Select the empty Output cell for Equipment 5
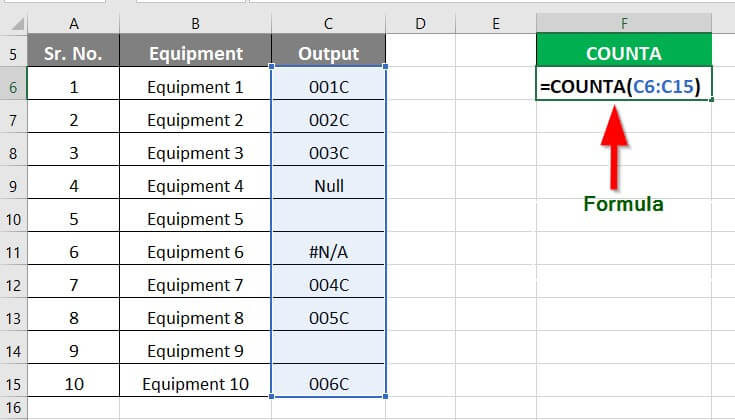 click(329, 219)
